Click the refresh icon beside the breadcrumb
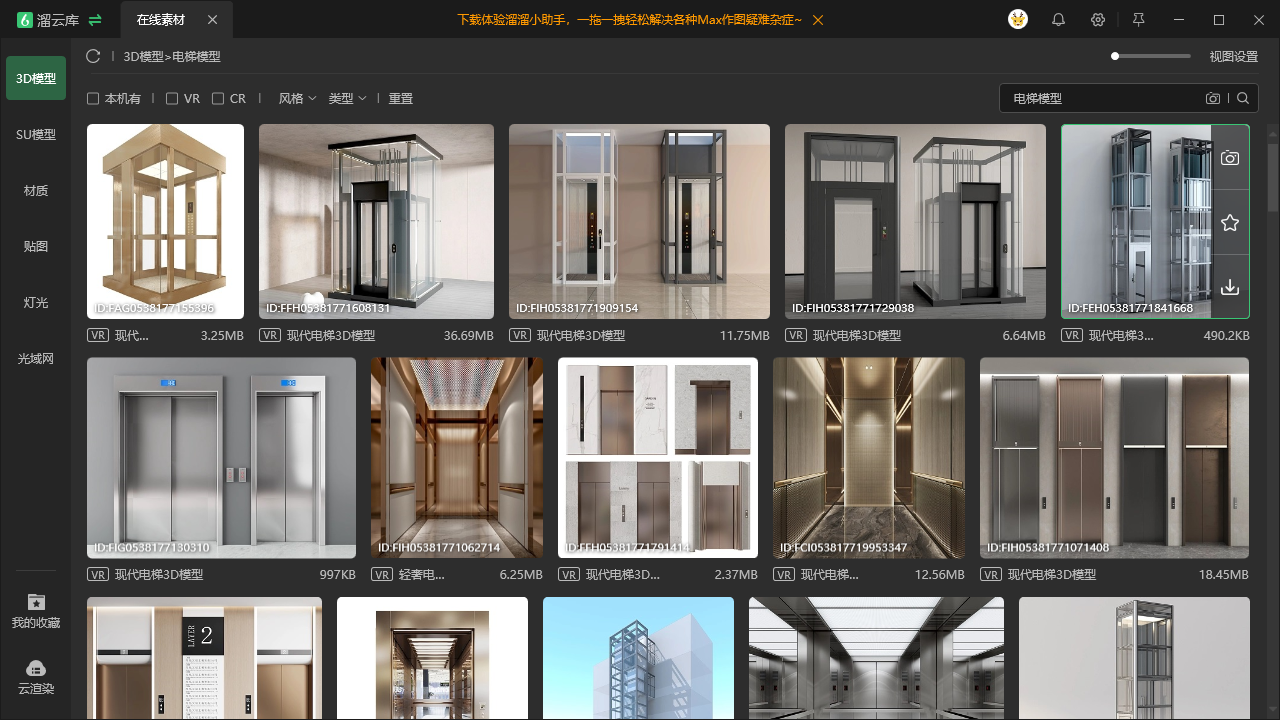1280x720 pixels. [x=93, y=56]
